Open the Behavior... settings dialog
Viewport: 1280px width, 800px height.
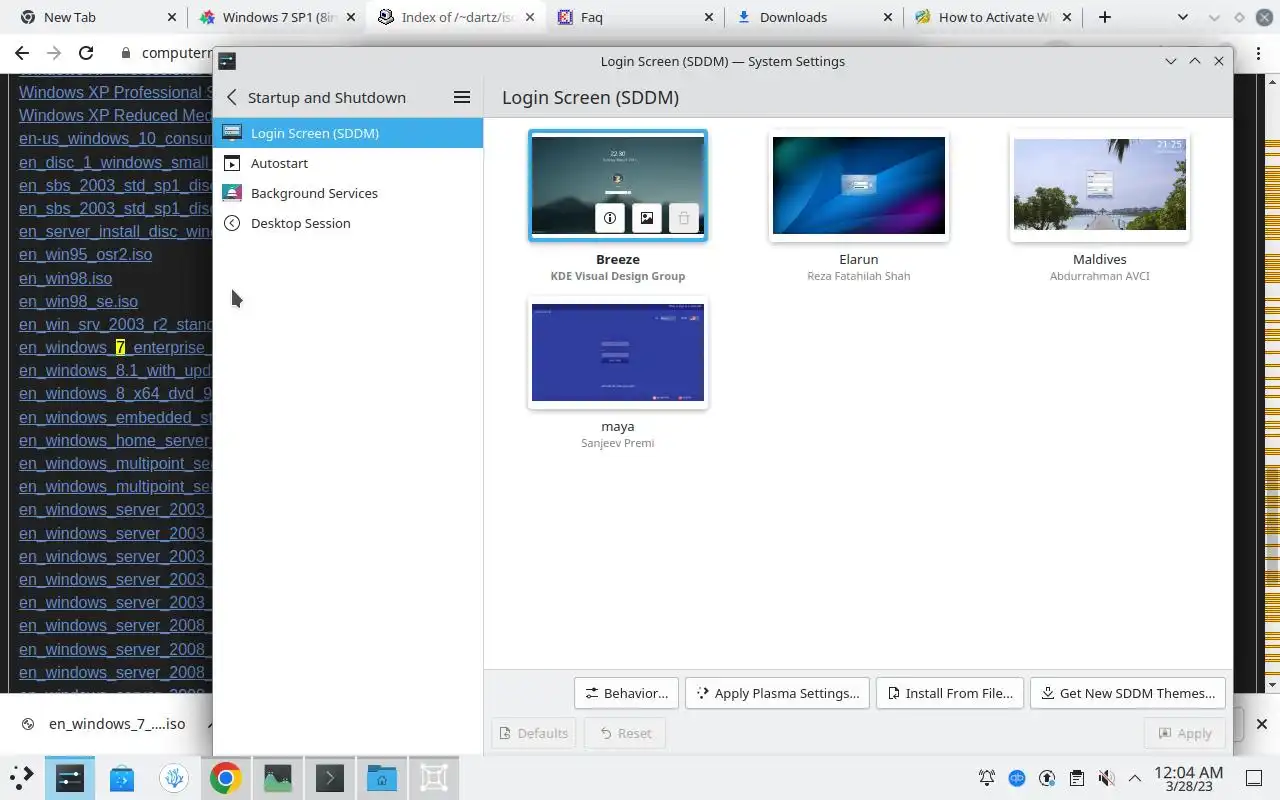[626, 693]
